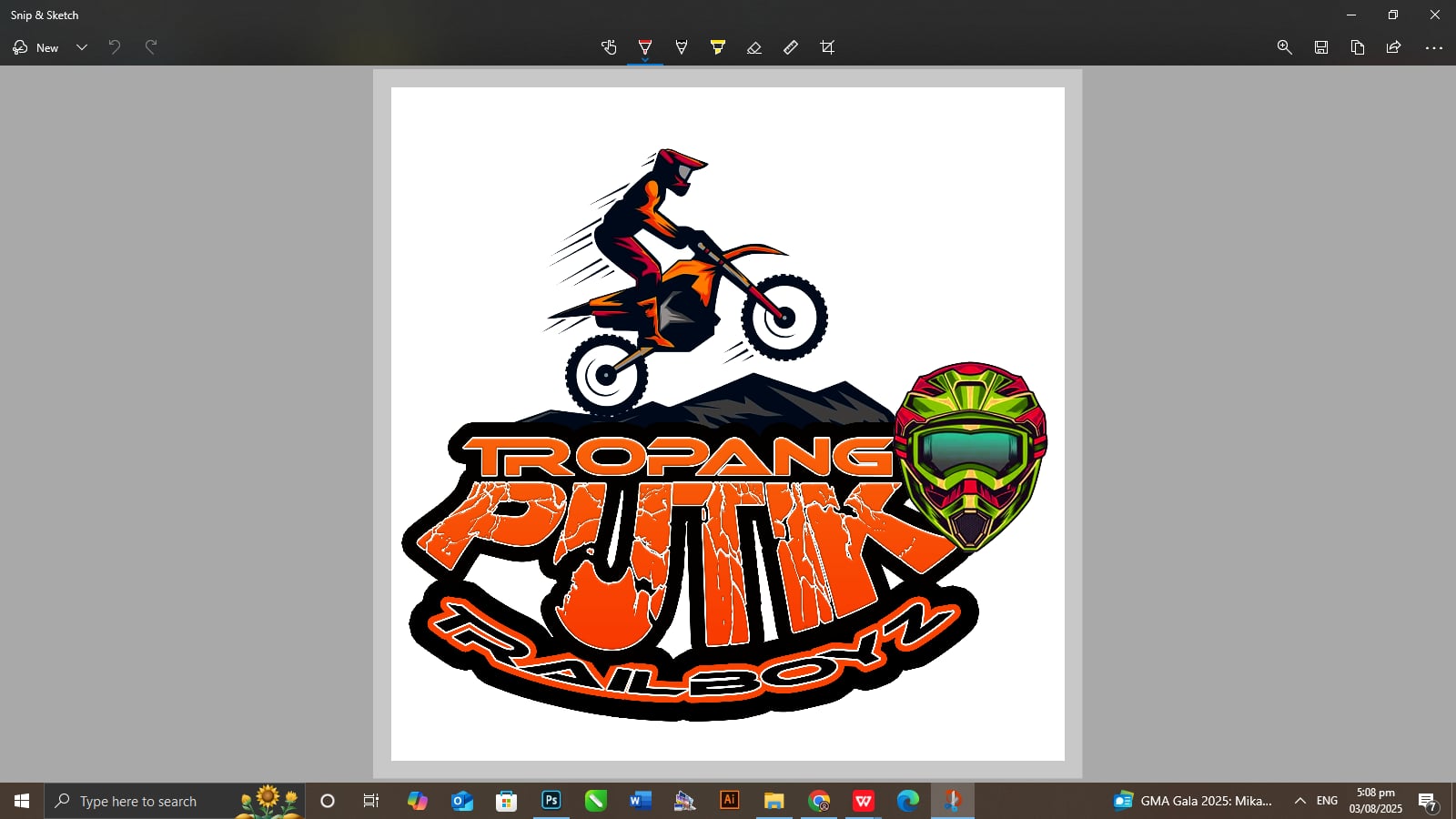Viewport: 1456px width, 819px height.
Task: Toggle the Ruler tool
Action: click(x=791, y=47)
